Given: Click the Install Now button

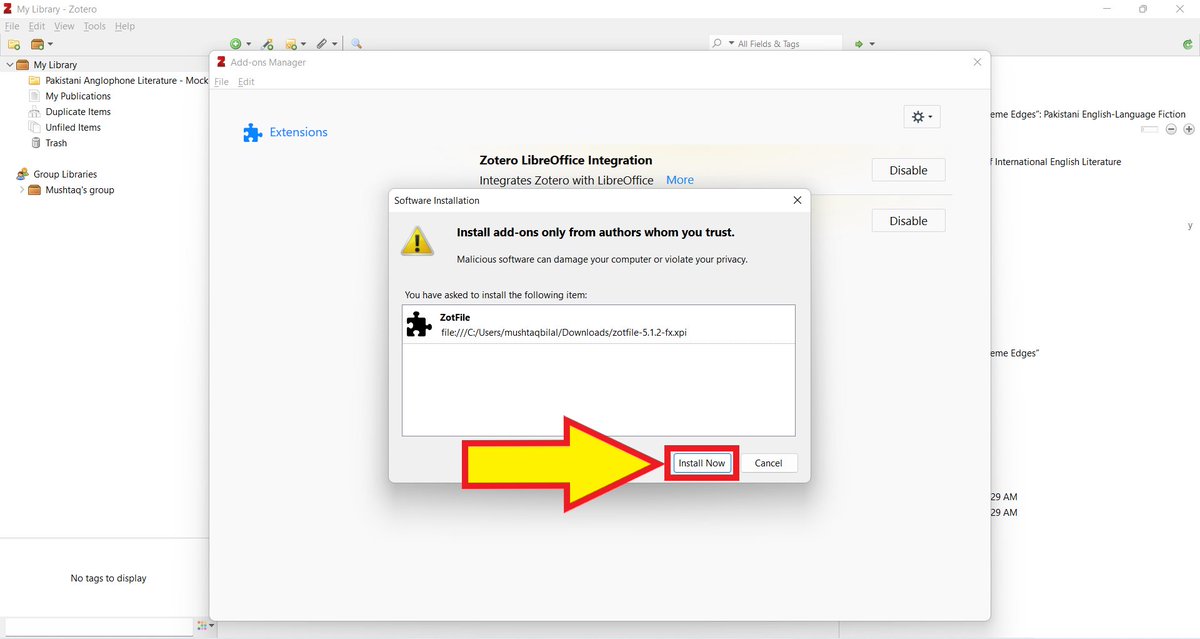Looking at the screenshot, I should click(x=701, y=463).
